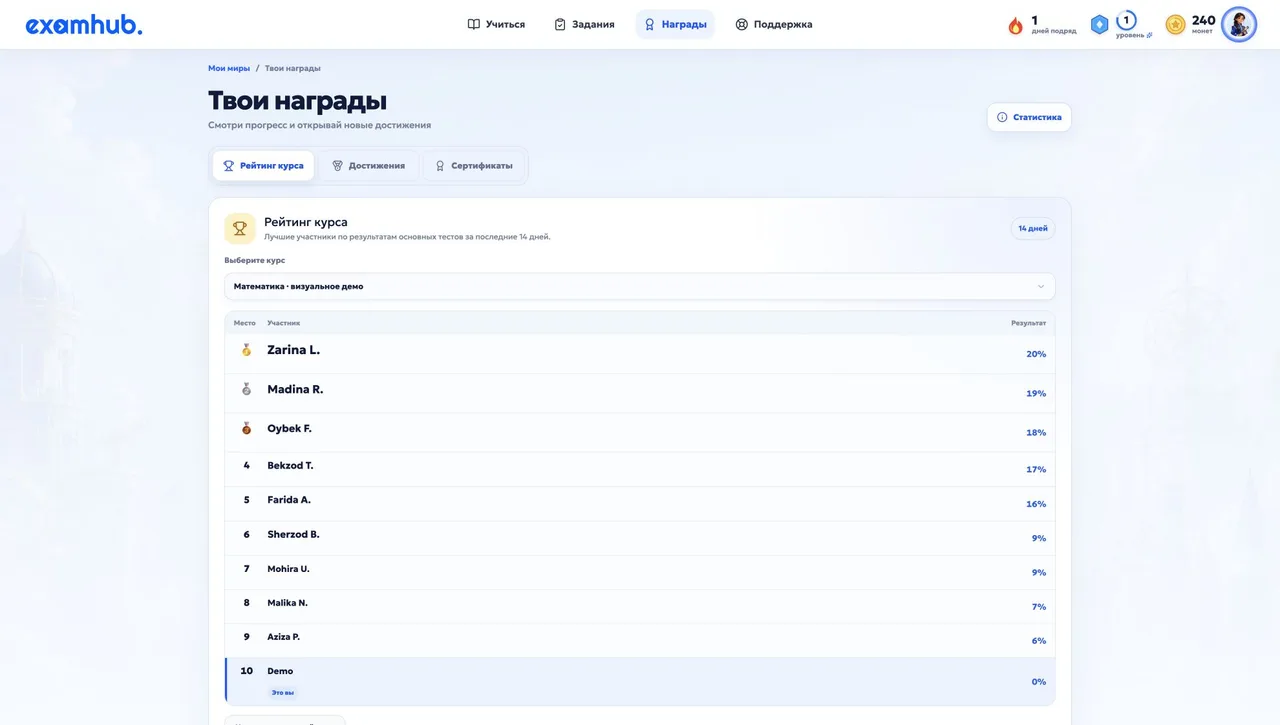
Task: Click the examhub logo
Action: [x=84, y=25]
